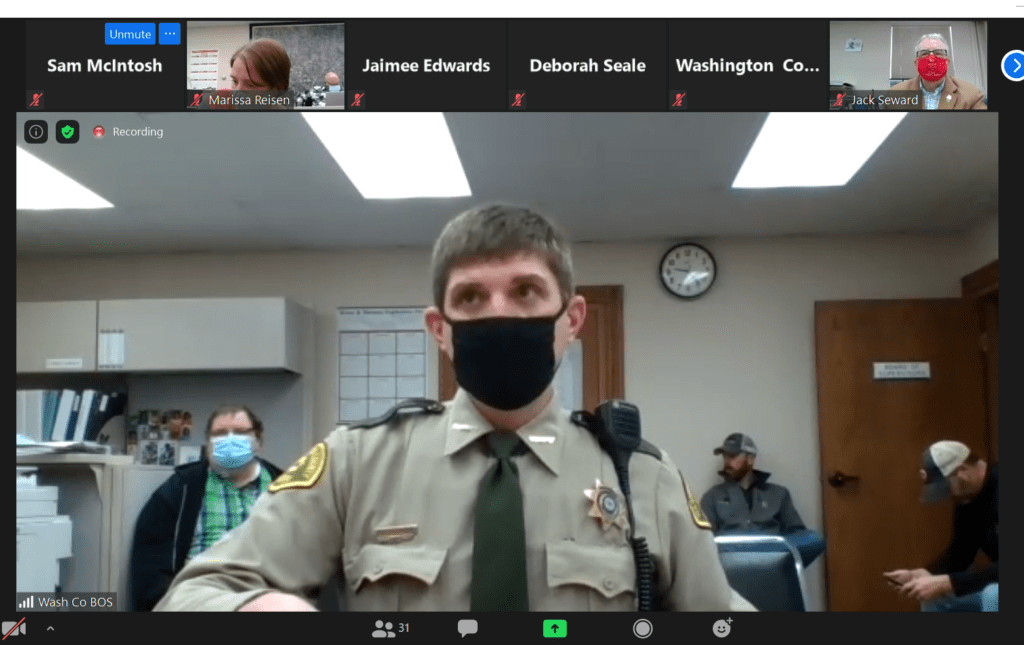Select the Jaimee Edwards participant tile
Screen dimensions: 1024x645
[x=426, y=65]
